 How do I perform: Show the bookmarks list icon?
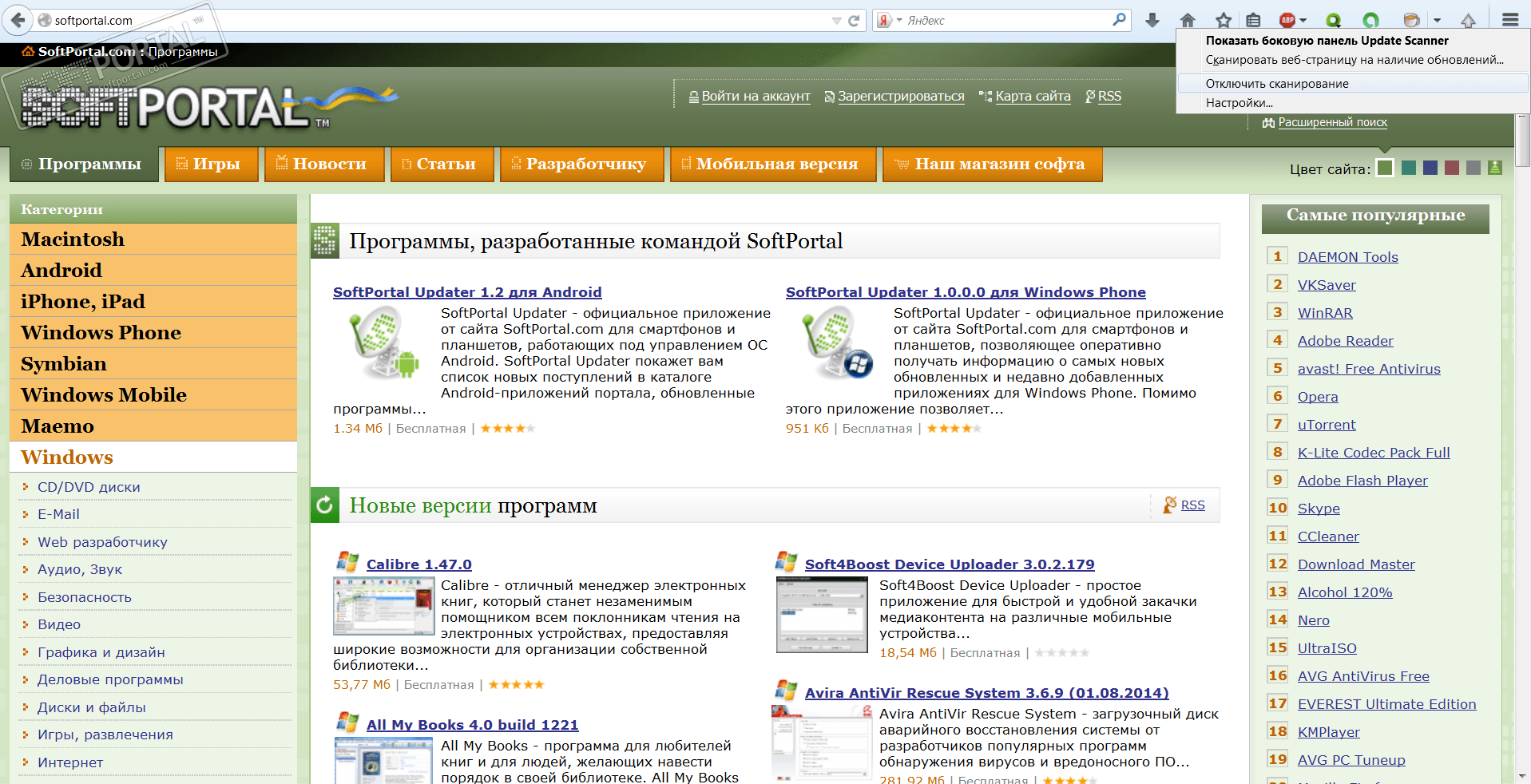pos(1254,20)
